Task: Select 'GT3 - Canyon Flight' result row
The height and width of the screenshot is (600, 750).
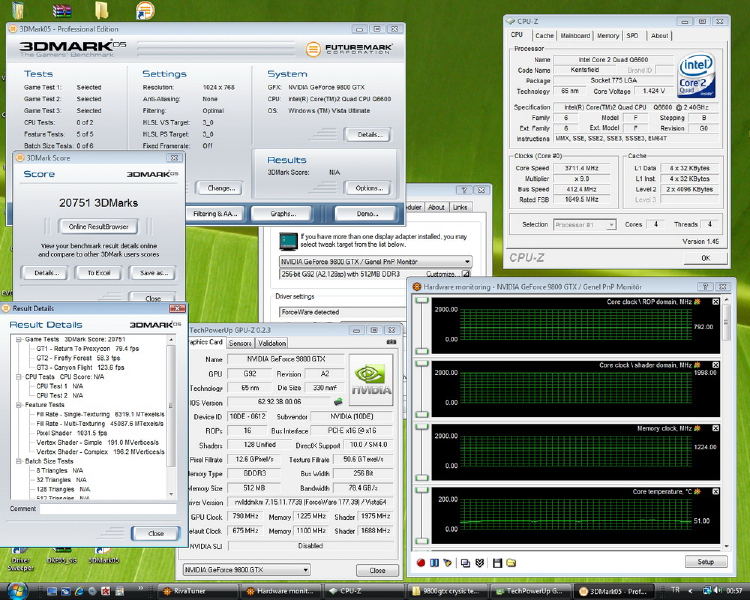Action: click(x=80, y=367)
